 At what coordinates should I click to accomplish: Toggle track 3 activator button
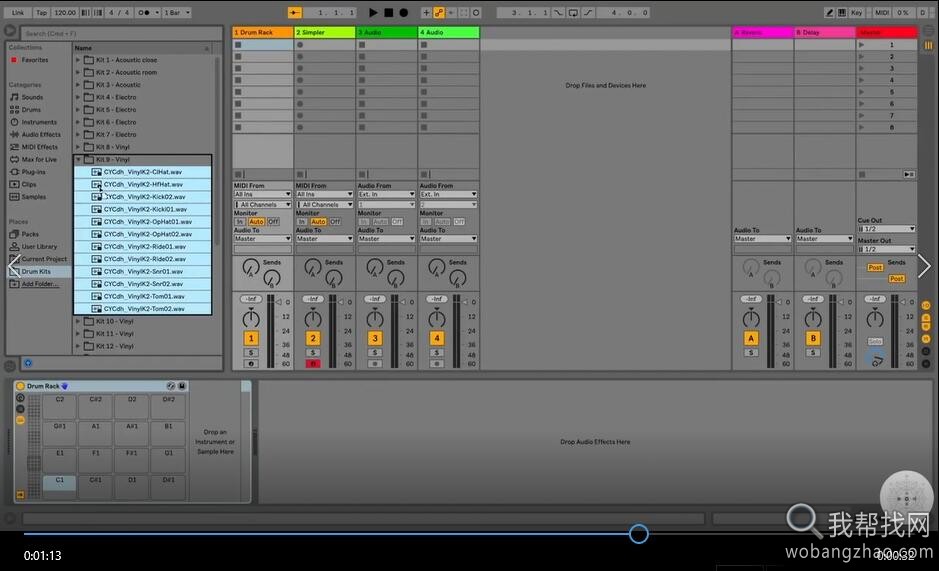375,338
